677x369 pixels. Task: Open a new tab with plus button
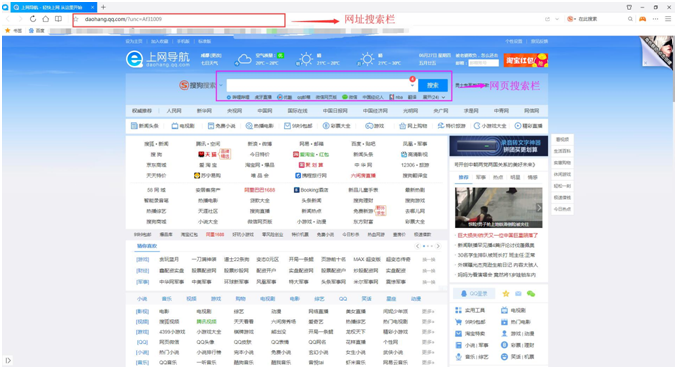(103, 7)
